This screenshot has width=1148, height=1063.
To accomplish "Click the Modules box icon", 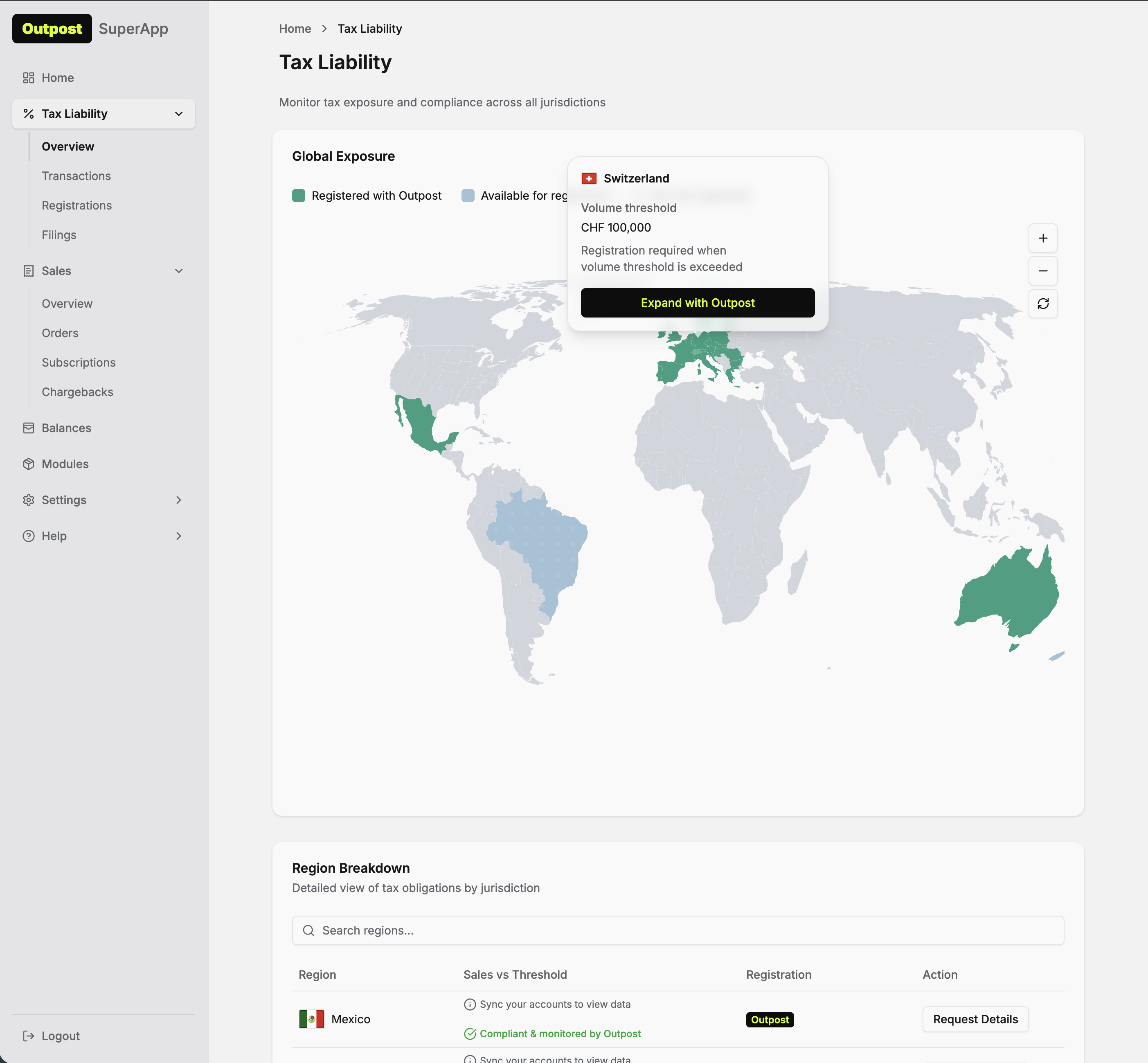I will coord(28,464).
